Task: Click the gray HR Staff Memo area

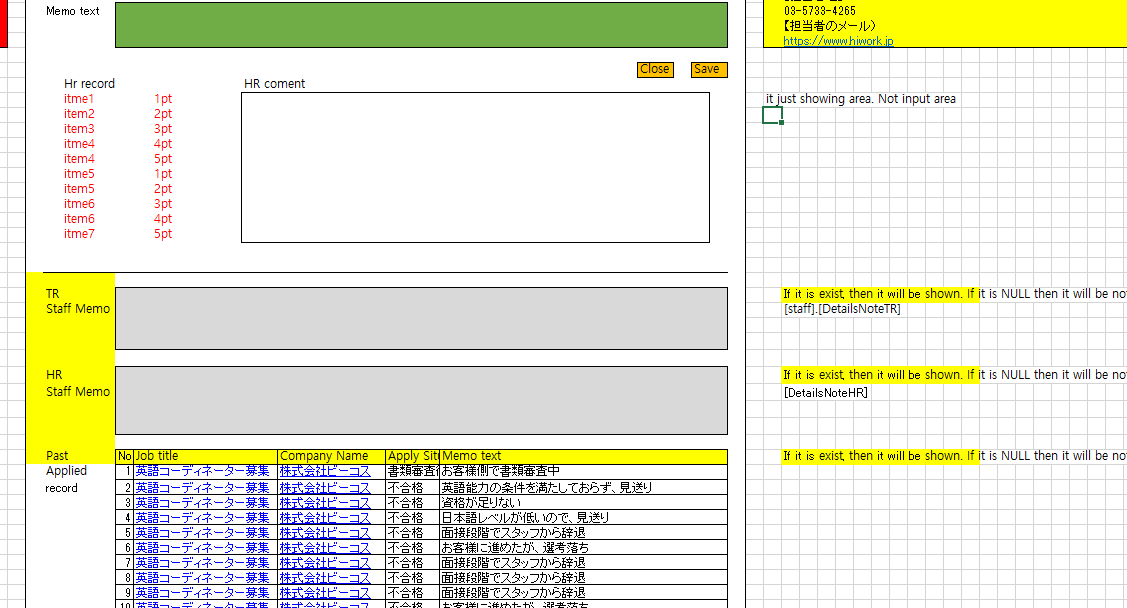Action: point(421,400)
